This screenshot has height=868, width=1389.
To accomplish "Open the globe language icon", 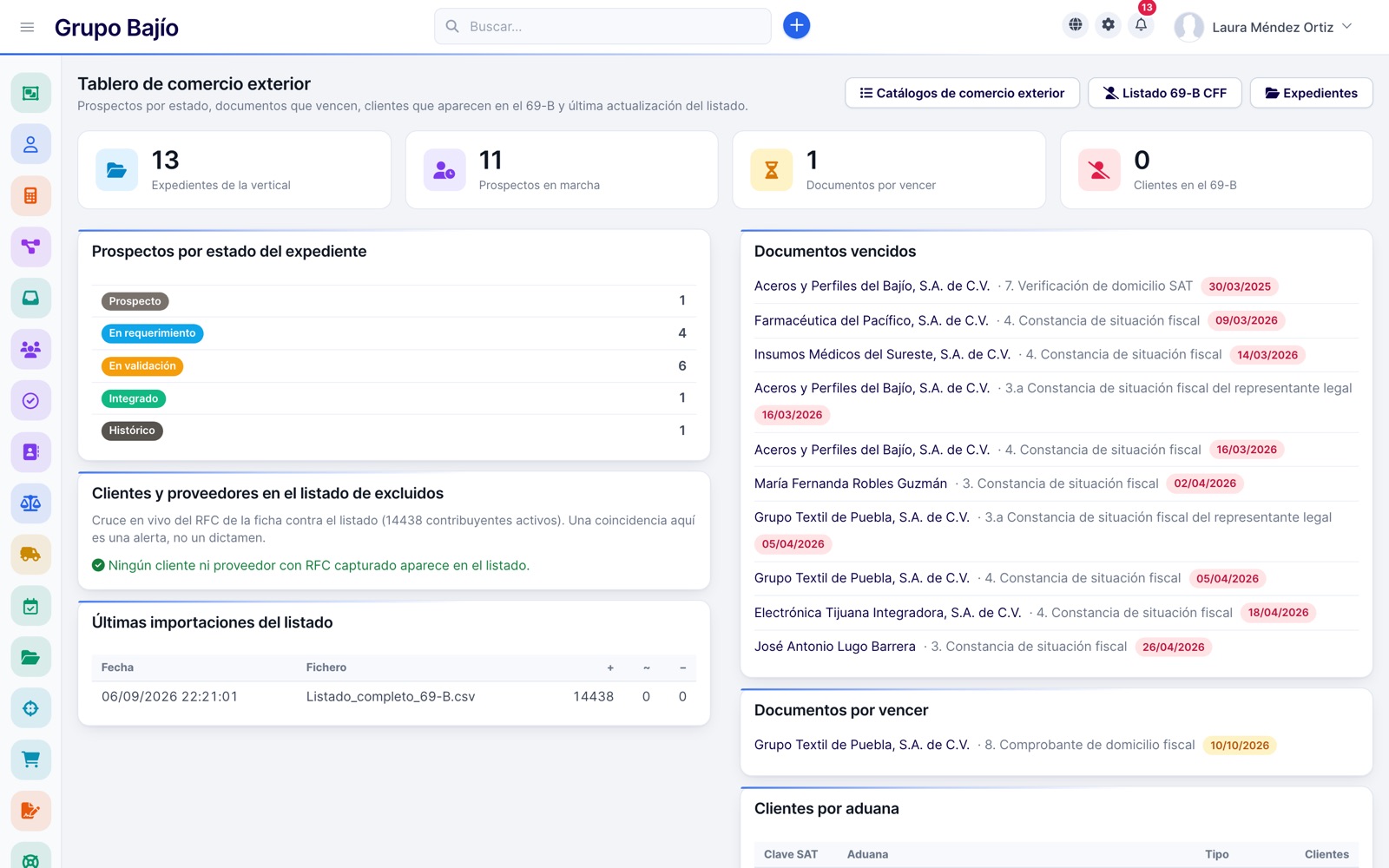I will (1076, 25).
